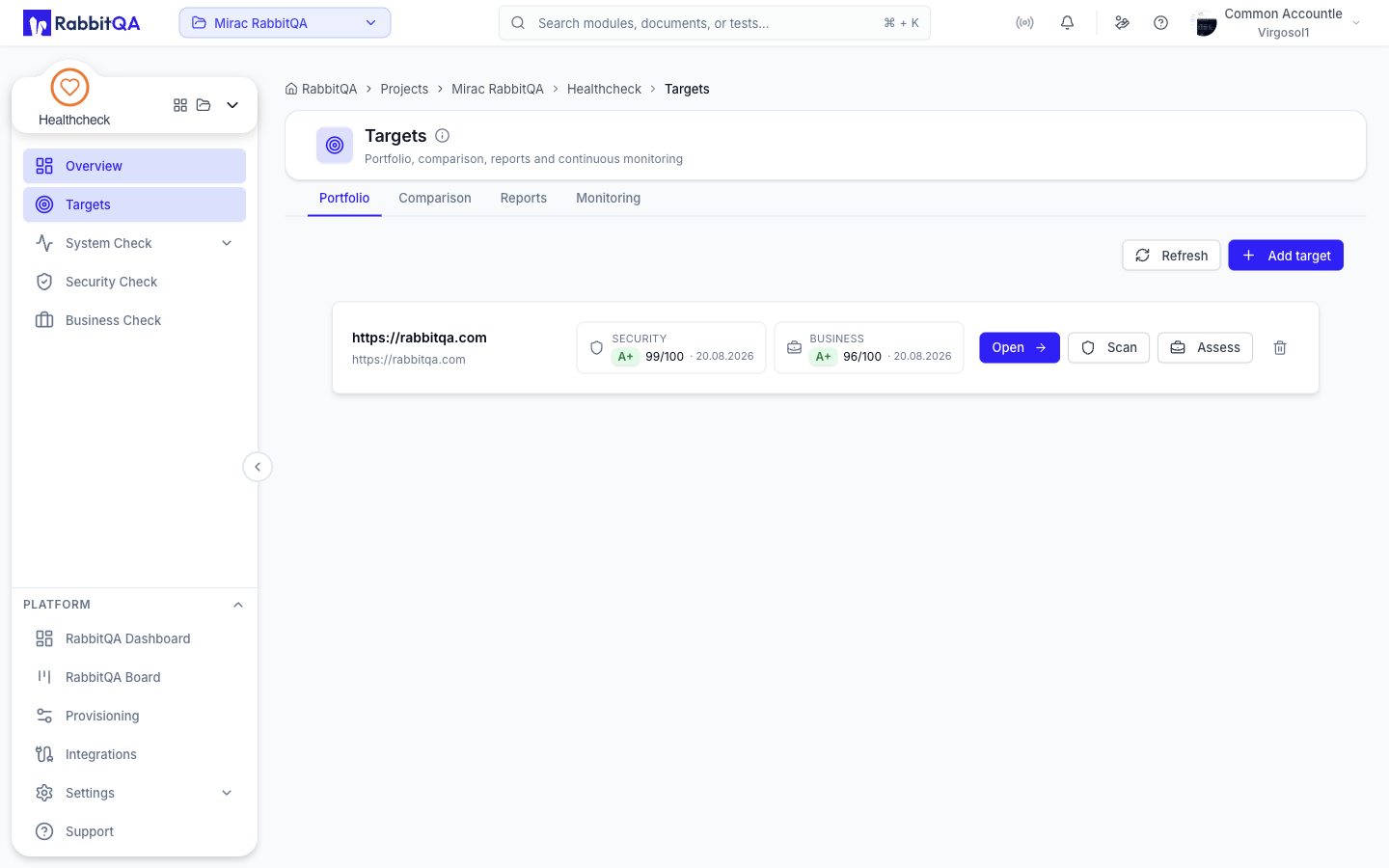Refresh the targets list
Image resolution: width=1389 pixels, height=868 pixels.
coord(1172,256)
